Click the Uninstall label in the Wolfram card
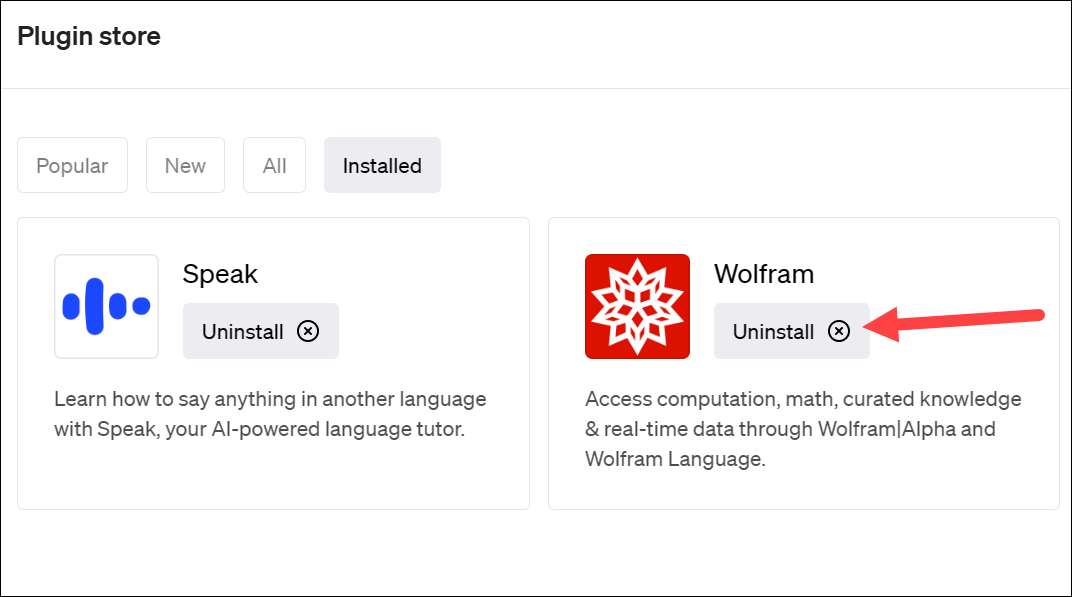This screenshot has height=597, width=1072. [773, 332]
